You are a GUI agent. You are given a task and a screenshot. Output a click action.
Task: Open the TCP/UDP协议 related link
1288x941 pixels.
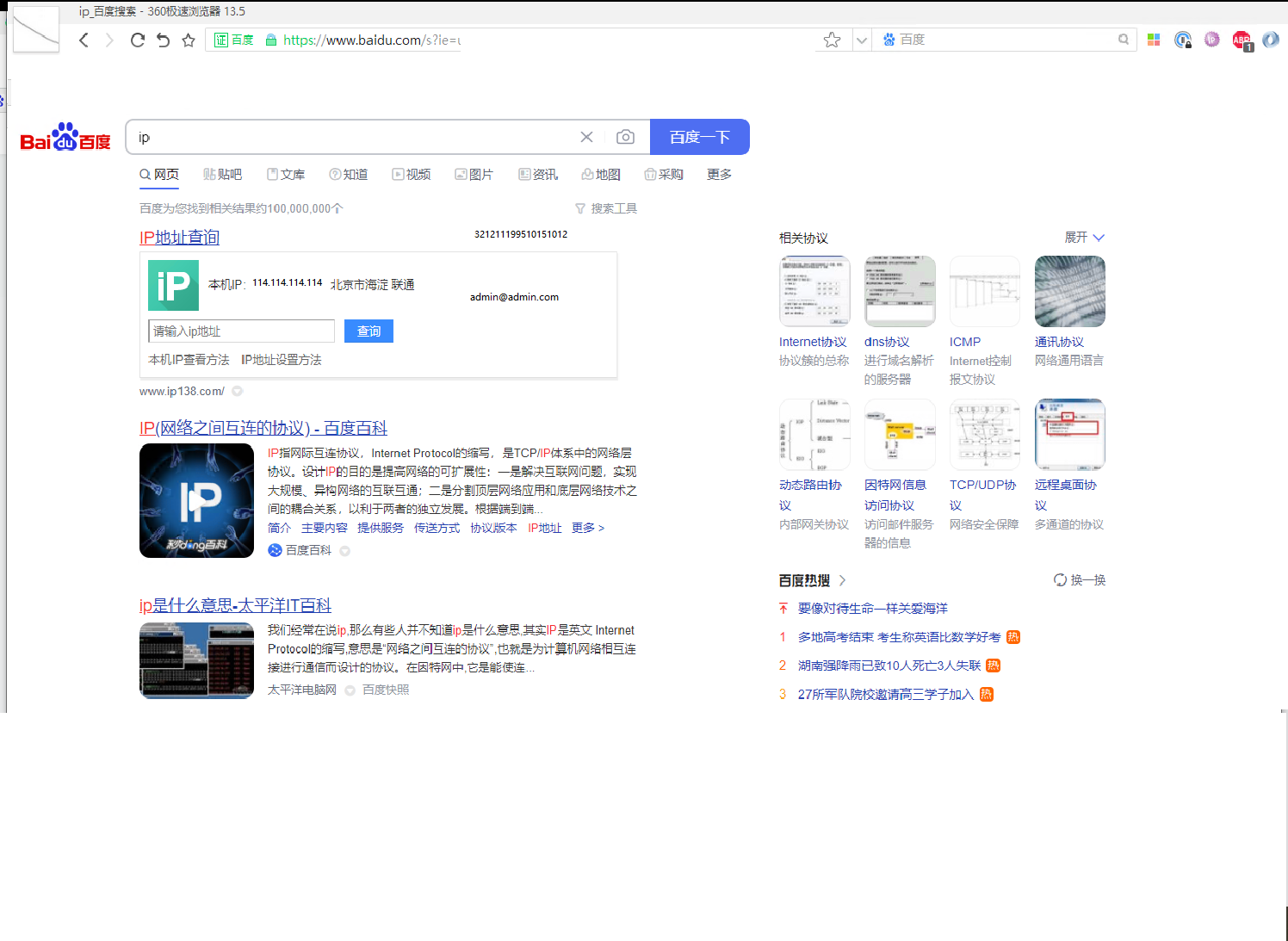point(982,495)
